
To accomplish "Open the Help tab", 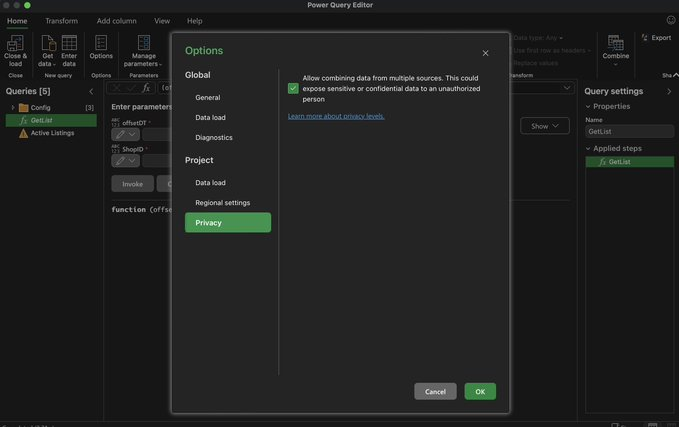I will coord(194,21).
